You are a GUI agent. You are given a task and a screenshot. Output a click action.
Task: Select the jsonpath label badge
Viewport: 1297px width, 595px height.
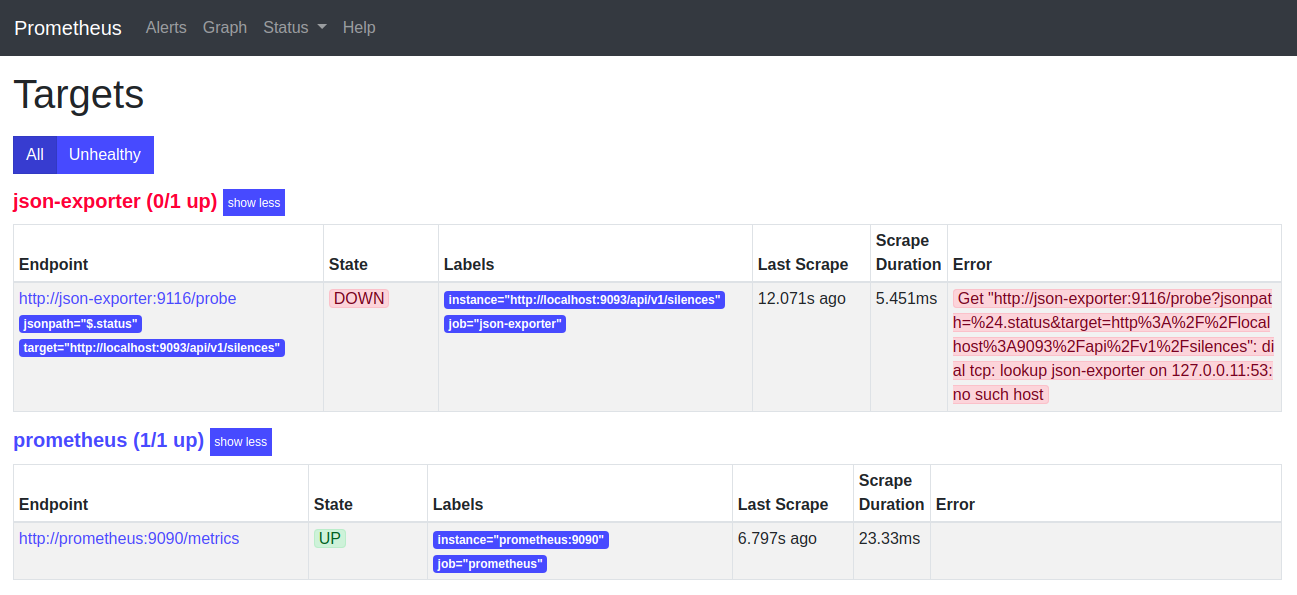[80, 323]
